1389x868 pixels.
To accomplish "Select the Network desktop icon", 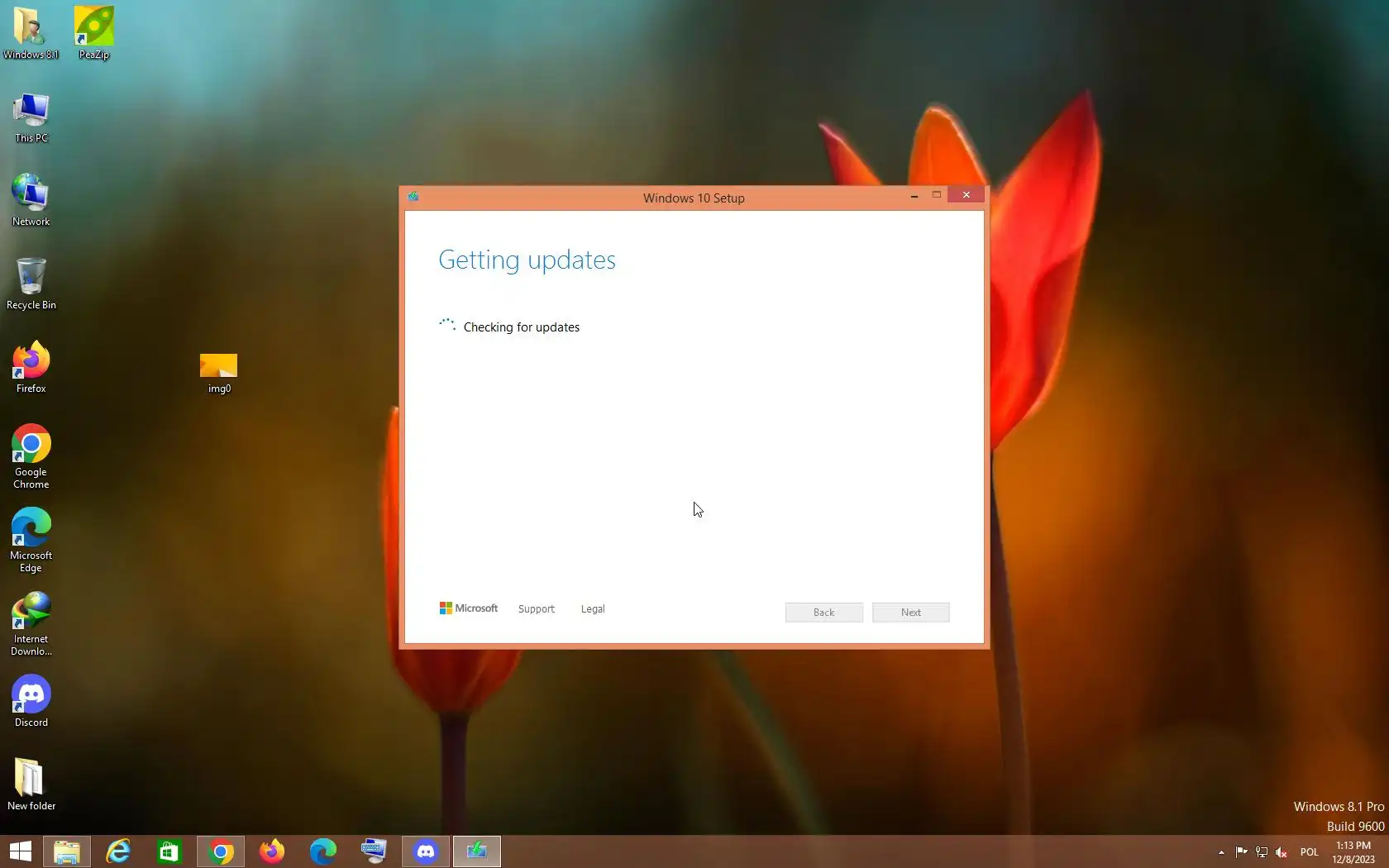I will coord(31,200).
